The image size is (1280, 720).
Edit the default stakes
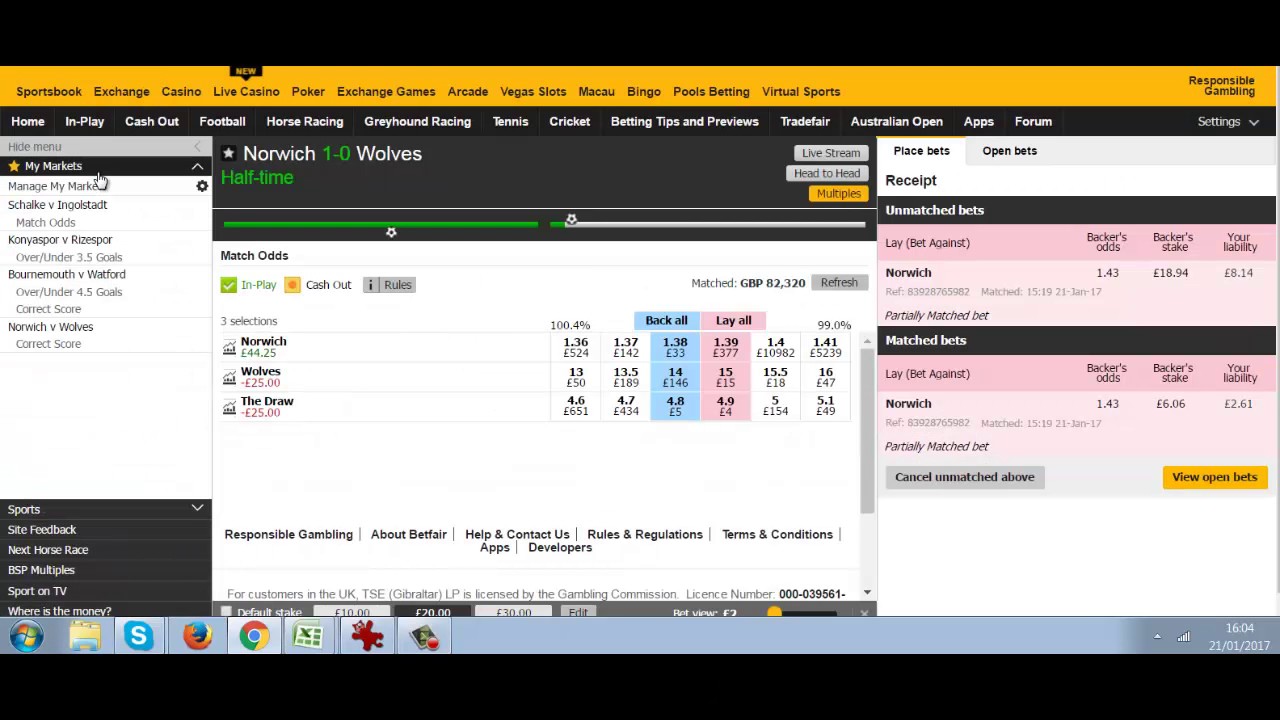tap(578, 612)
